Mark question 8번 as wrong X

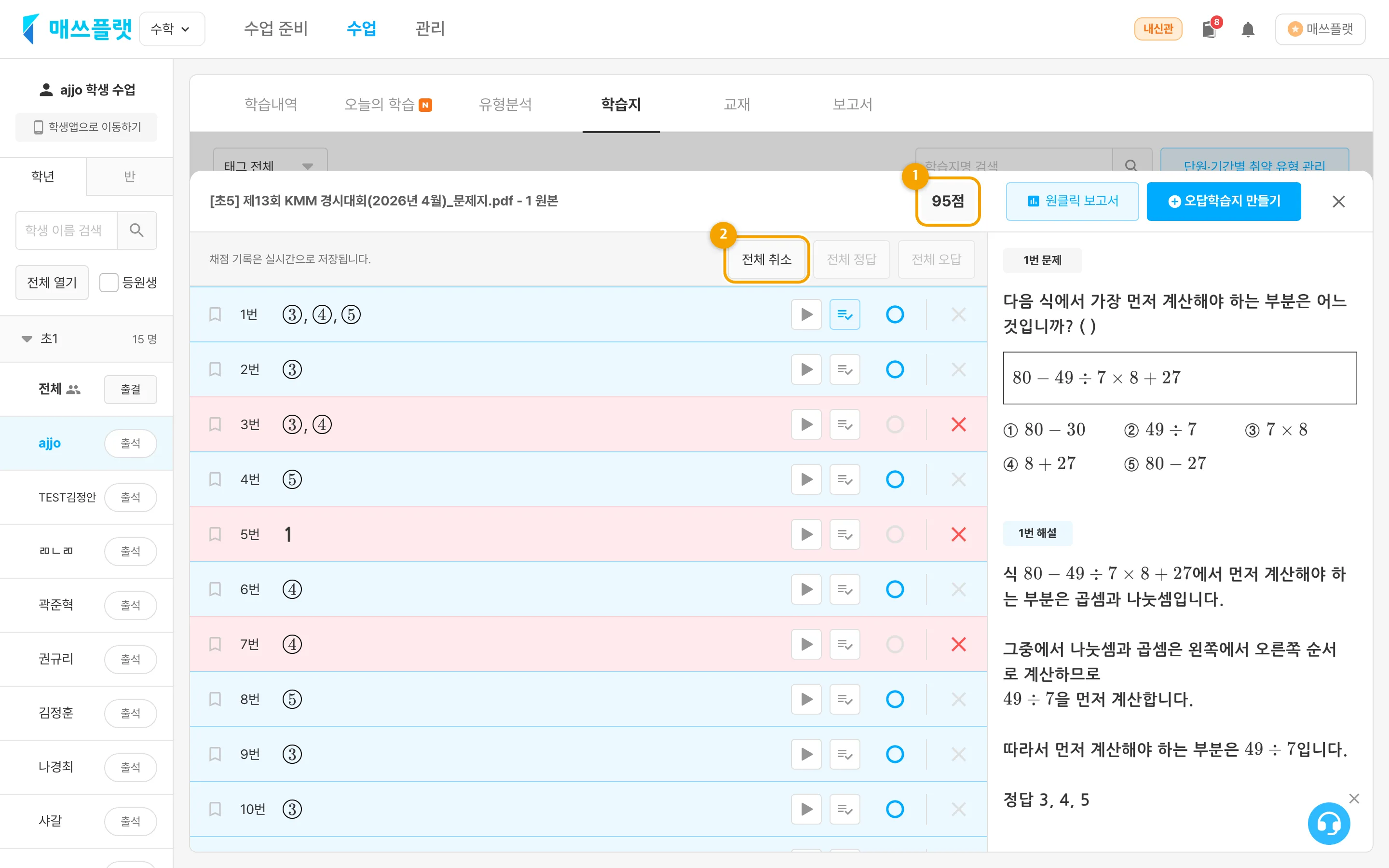[958, 699]
